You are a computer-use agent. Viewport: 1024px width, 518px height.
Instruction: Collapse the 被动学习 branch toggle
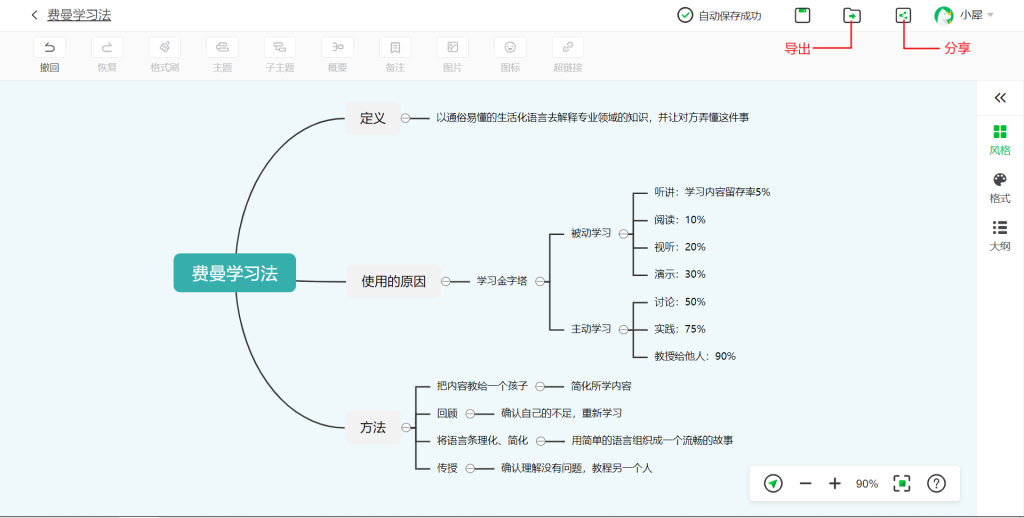623,234
